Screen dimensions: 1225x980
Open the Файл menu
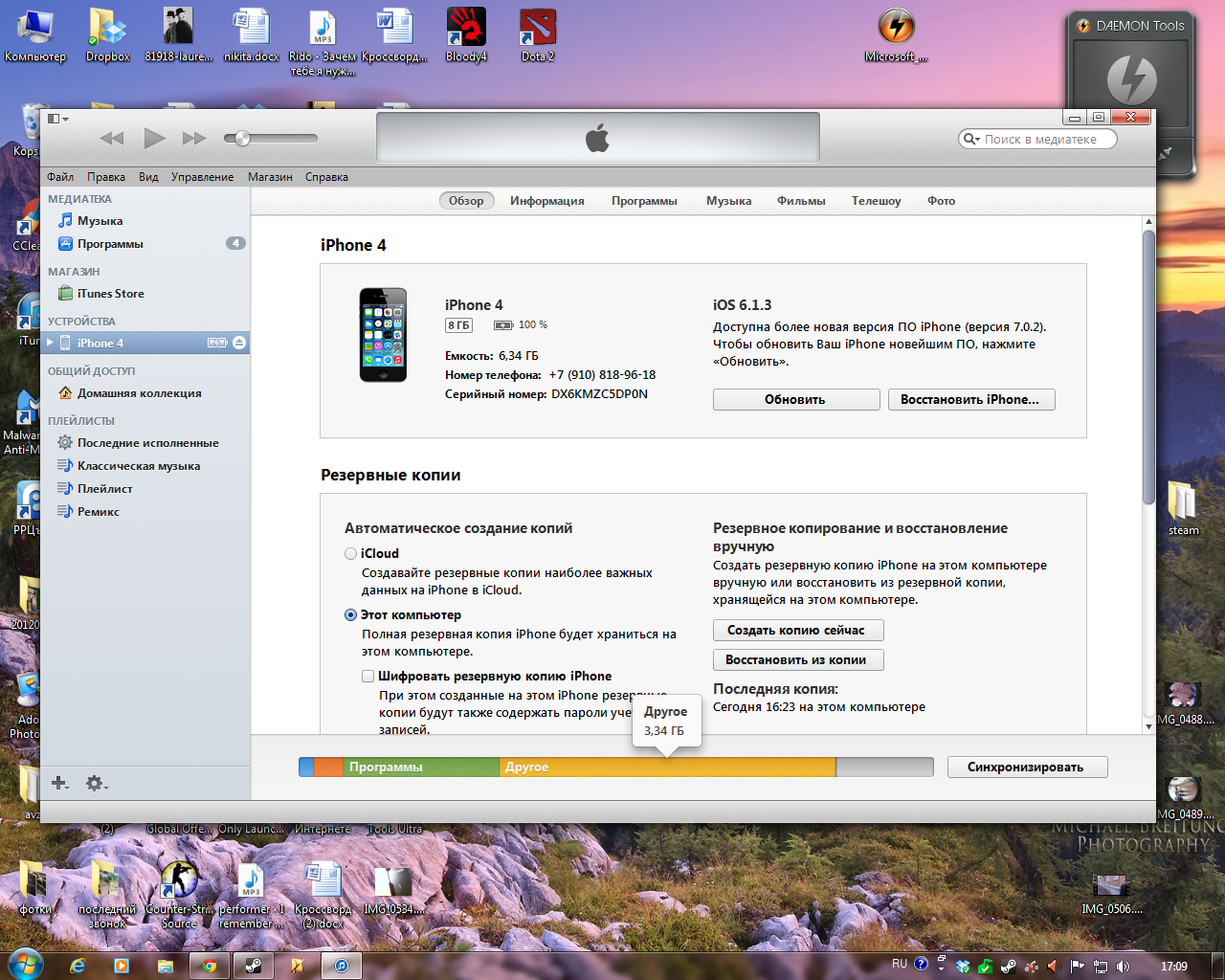(x=60, y=177)
